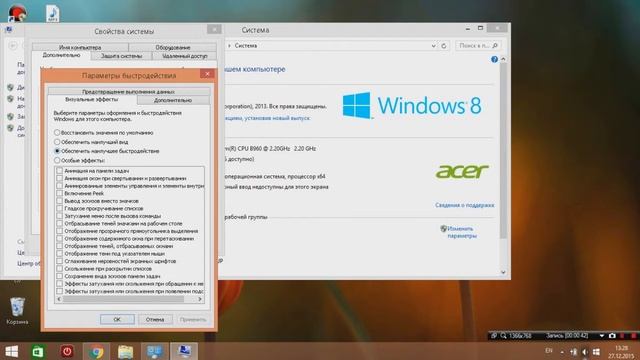Click the red power icon on taskbar
Image resolution: width=640 pixels, height=360 pixels.
[x=67, y=351]
